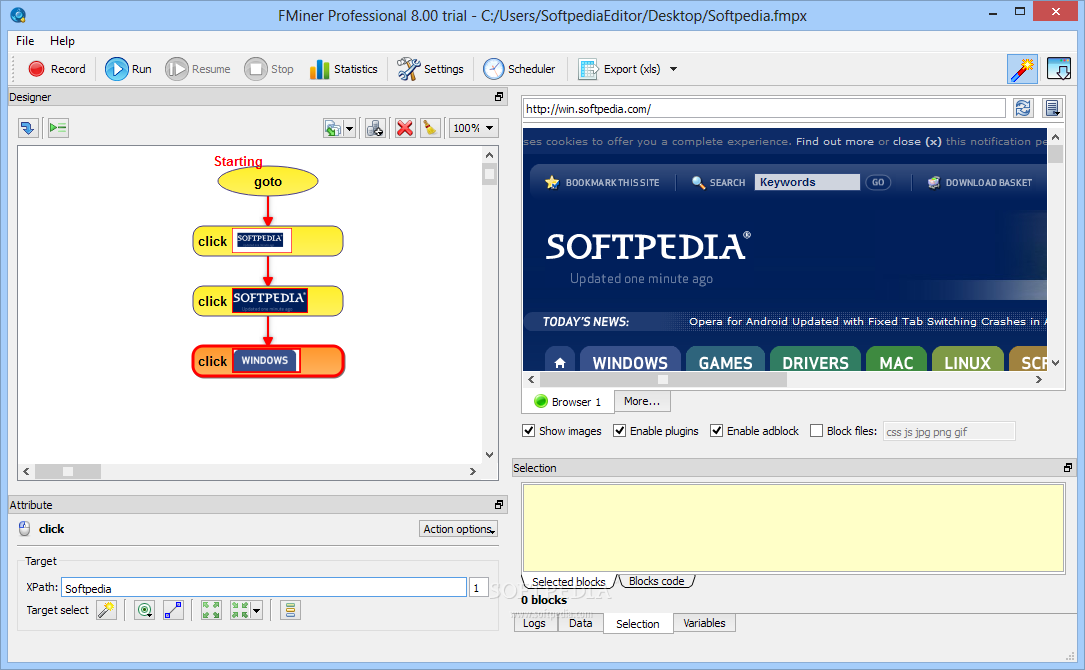
Task: Clear designer with the broom icon
Action: 430,128
